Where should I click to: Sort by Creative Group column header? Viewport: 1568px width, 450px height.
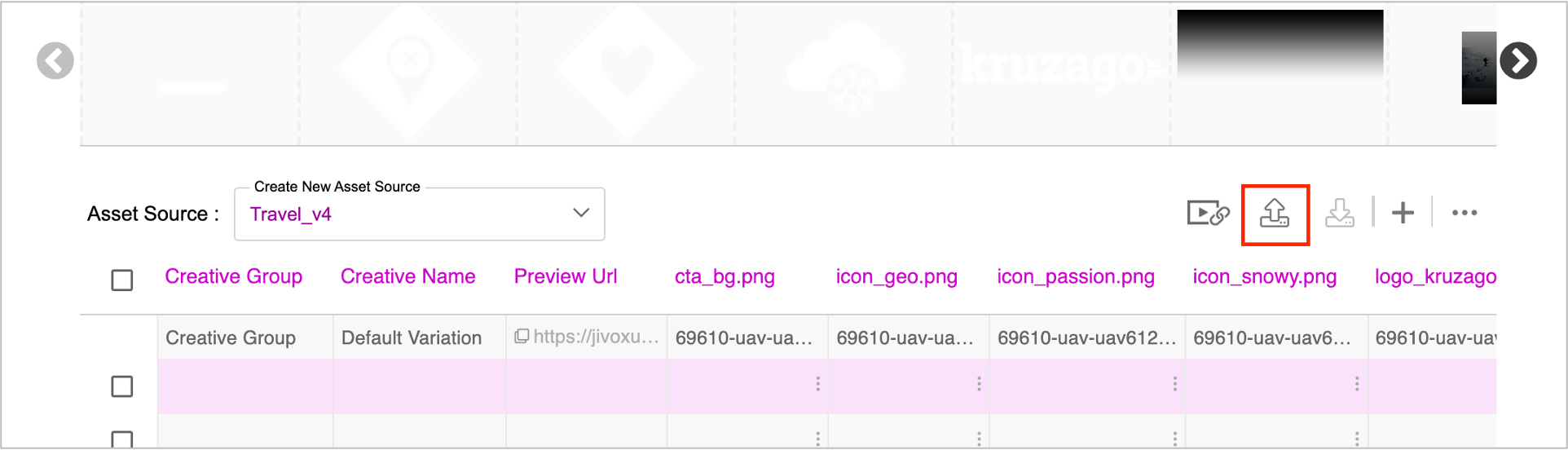(234, 276)
